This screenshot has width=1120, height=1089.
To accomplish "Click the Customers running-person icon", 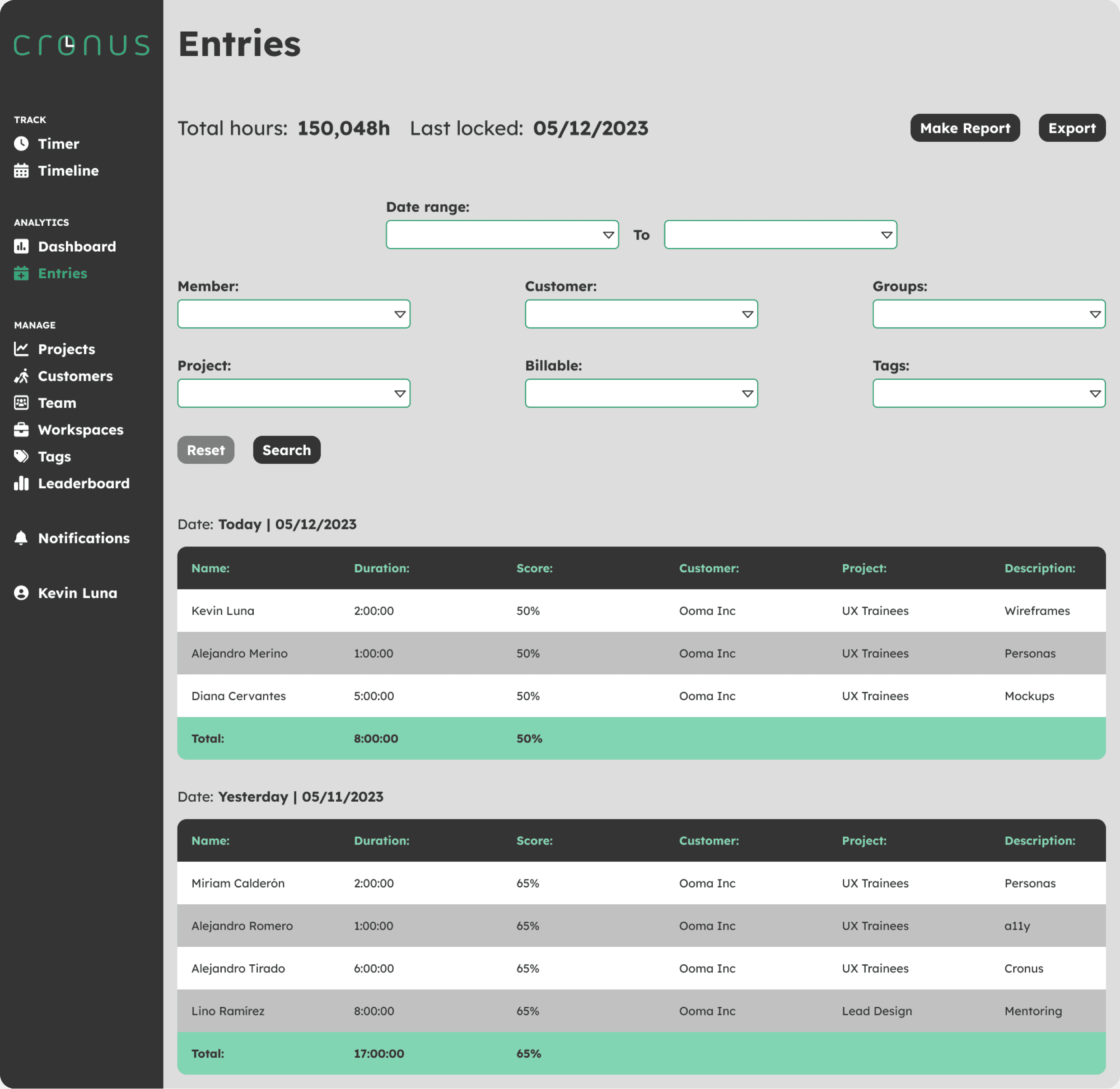I will [21, 376].
